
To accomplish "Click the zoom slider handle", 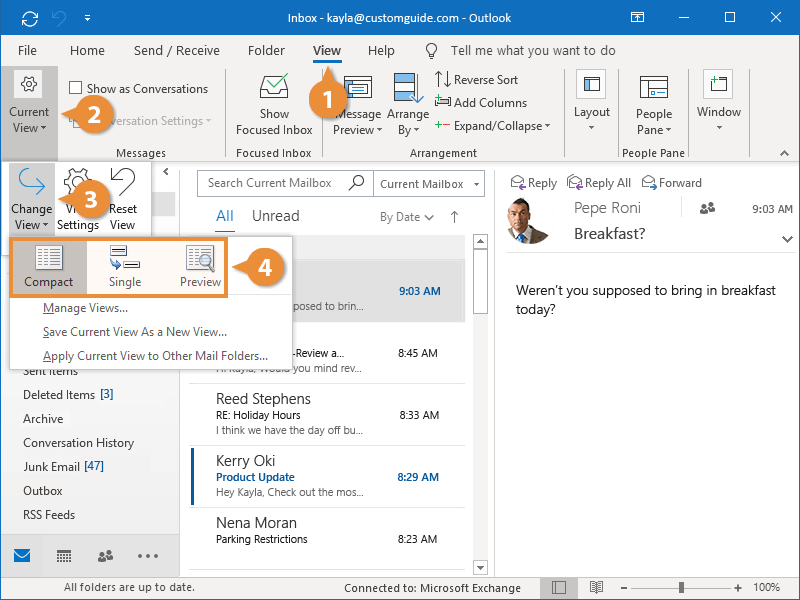I will point(681,588).
